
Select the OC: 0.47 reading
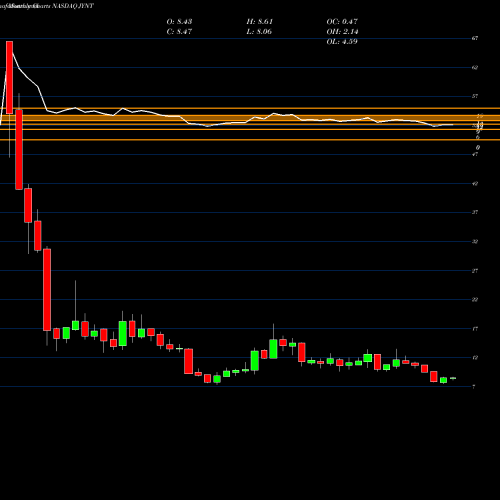click(x=342, y=22)
